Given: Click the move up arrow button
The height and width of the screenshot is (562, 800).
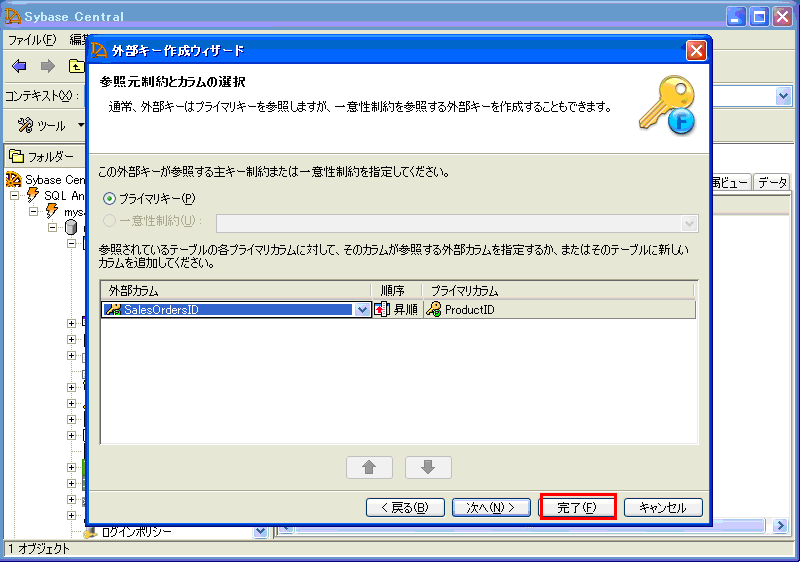Looking at the screenshot, I should coord(369,467).
